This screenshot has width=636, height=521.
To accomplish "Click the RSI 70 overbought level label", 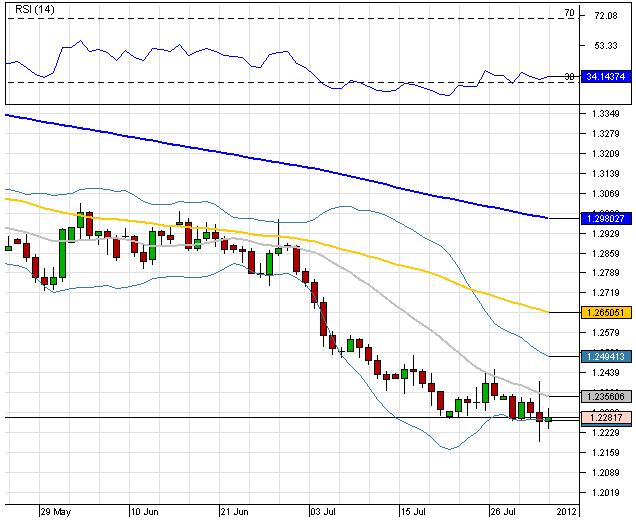I will tap(568, 13).
